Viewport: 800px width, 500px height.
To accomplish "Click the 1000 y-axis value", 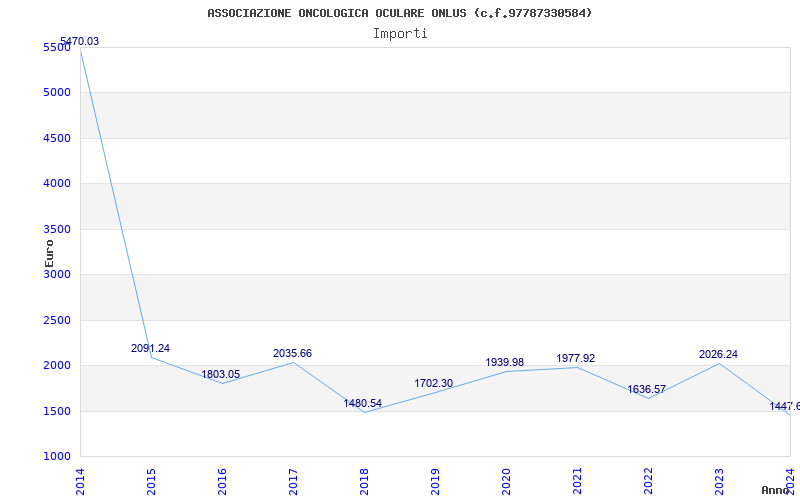I will [x=56, y=457].
